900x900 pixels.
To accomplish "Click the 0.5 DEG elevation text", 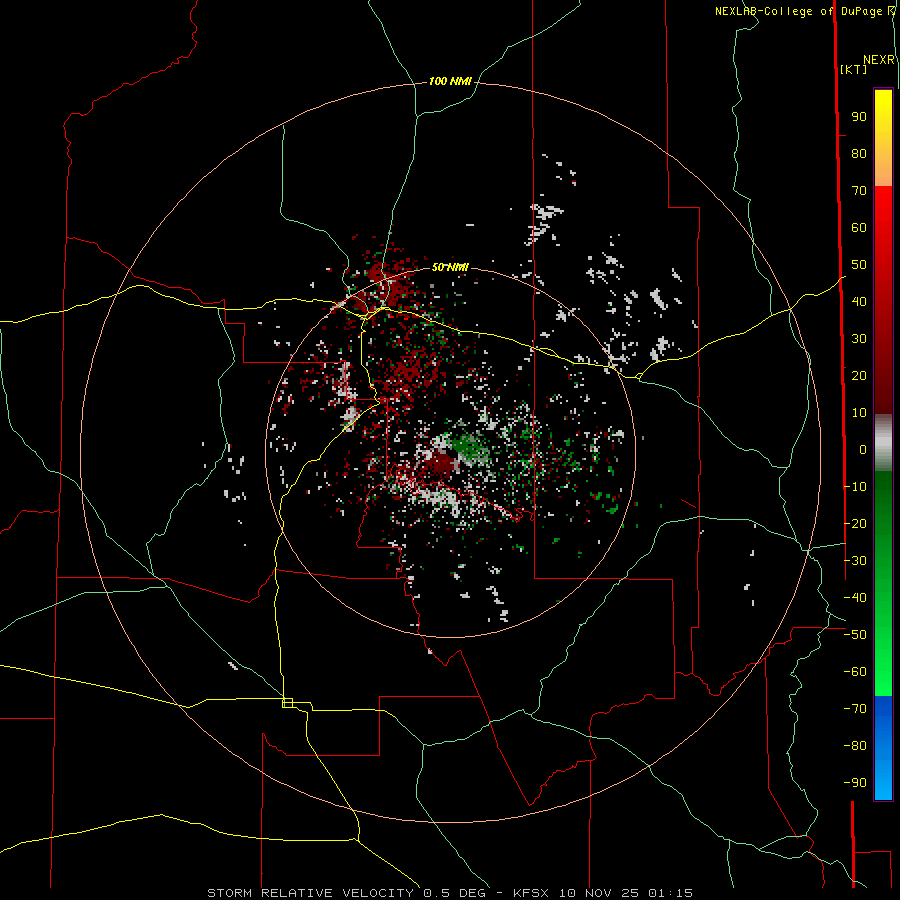I will point(455,893).
